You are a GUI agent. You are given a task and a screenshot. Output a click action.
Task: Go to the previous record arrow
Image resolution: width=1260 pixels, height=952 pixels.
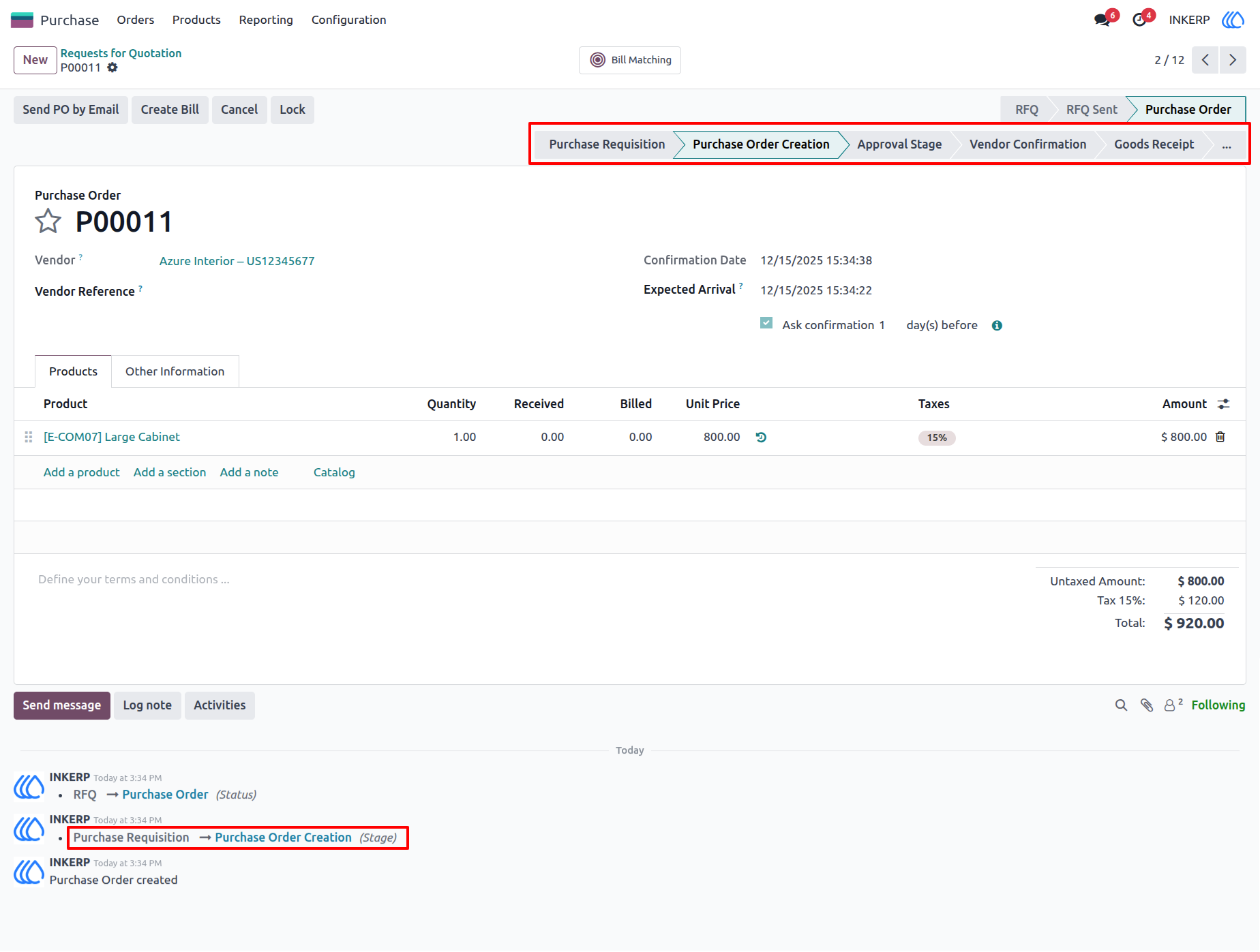1205,60
